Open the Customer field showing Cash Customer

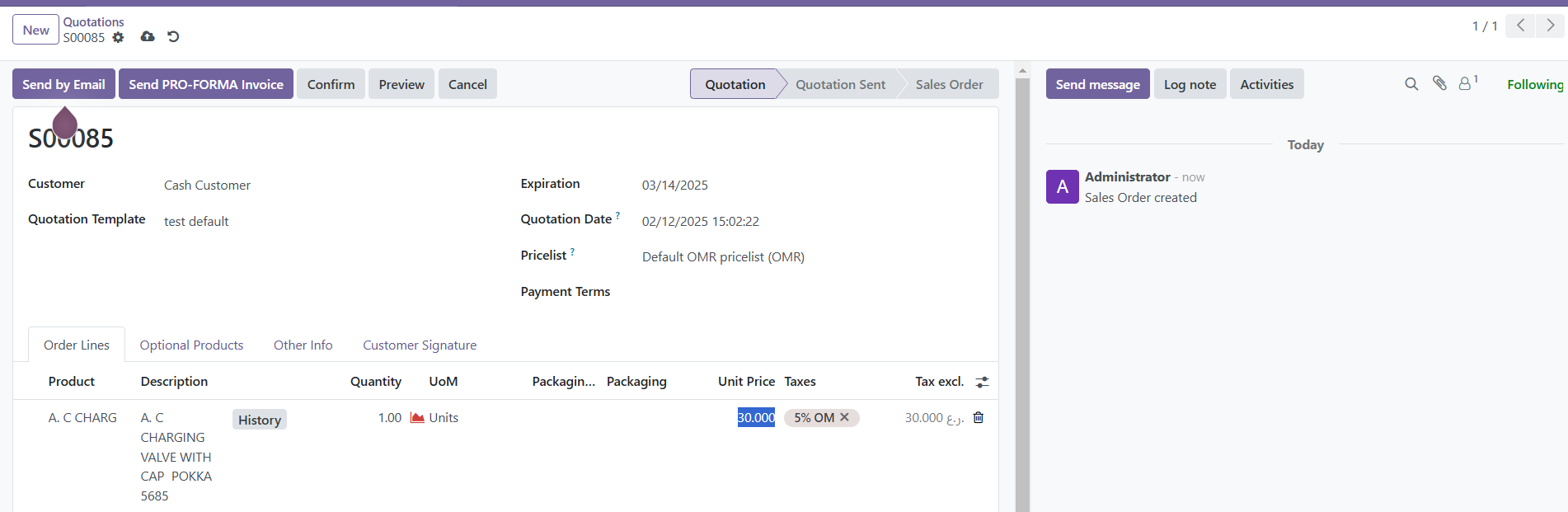pyautogui.click(x=207, y=186)
